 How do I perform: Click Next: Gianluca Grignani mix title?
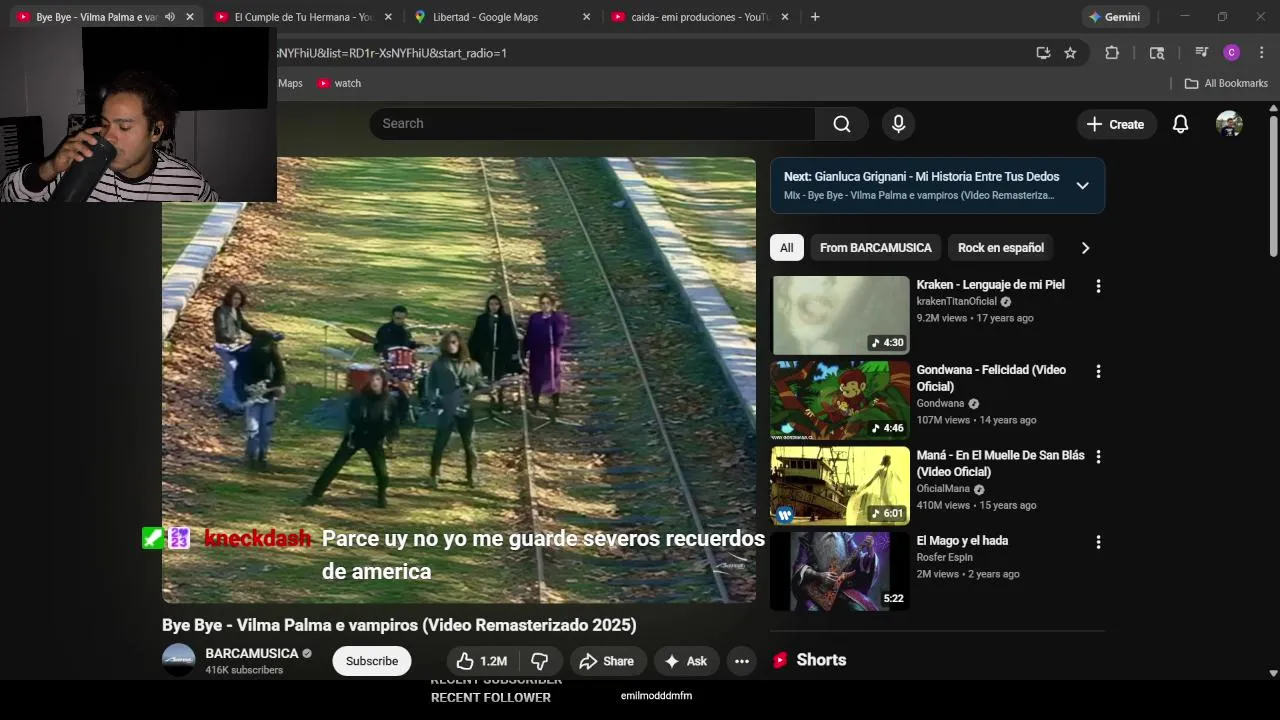(921, 177)
